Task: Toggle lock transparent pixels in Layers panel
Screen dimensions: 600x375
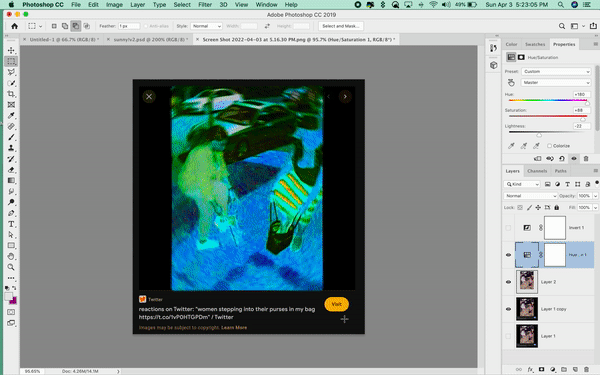Action: [x=520, y=207]
